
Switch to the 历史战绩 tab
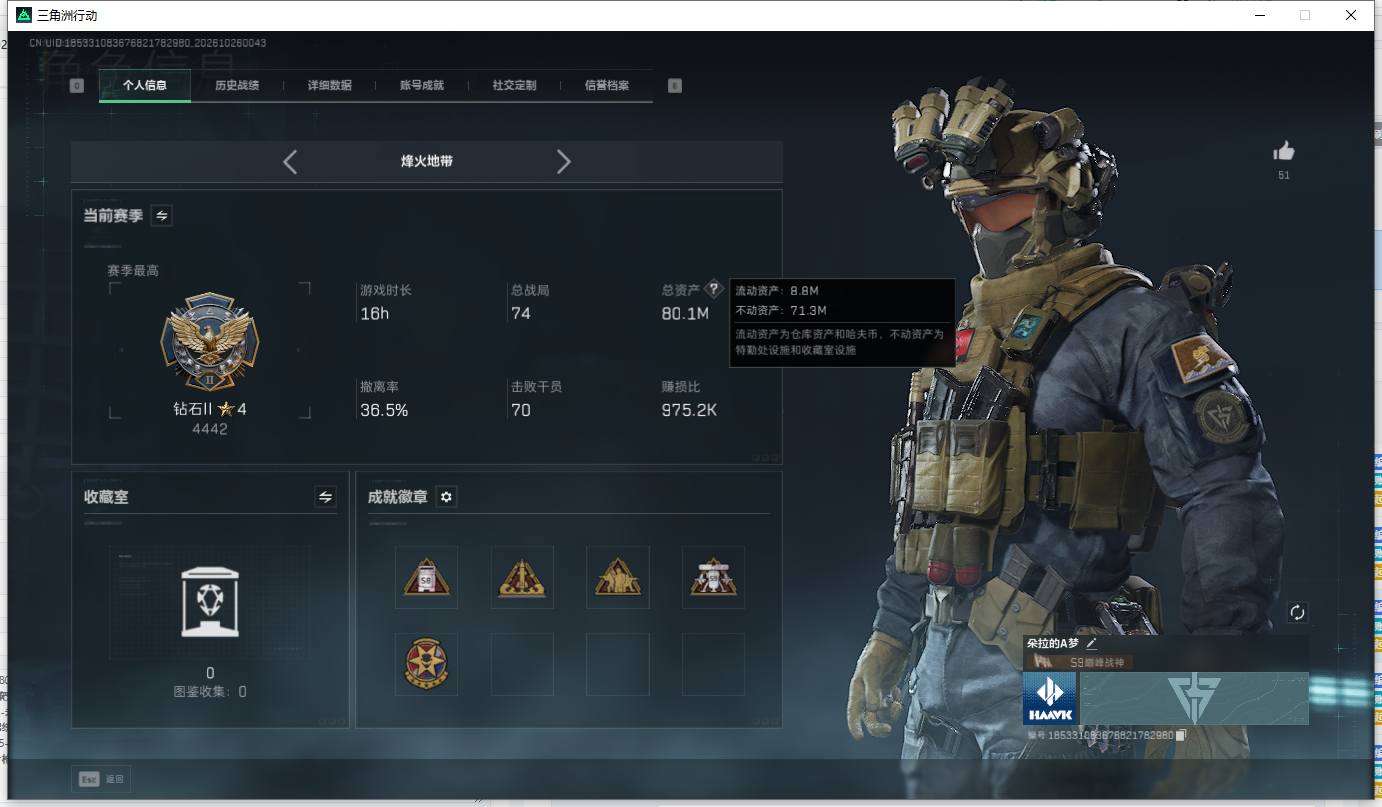(237, 85)
